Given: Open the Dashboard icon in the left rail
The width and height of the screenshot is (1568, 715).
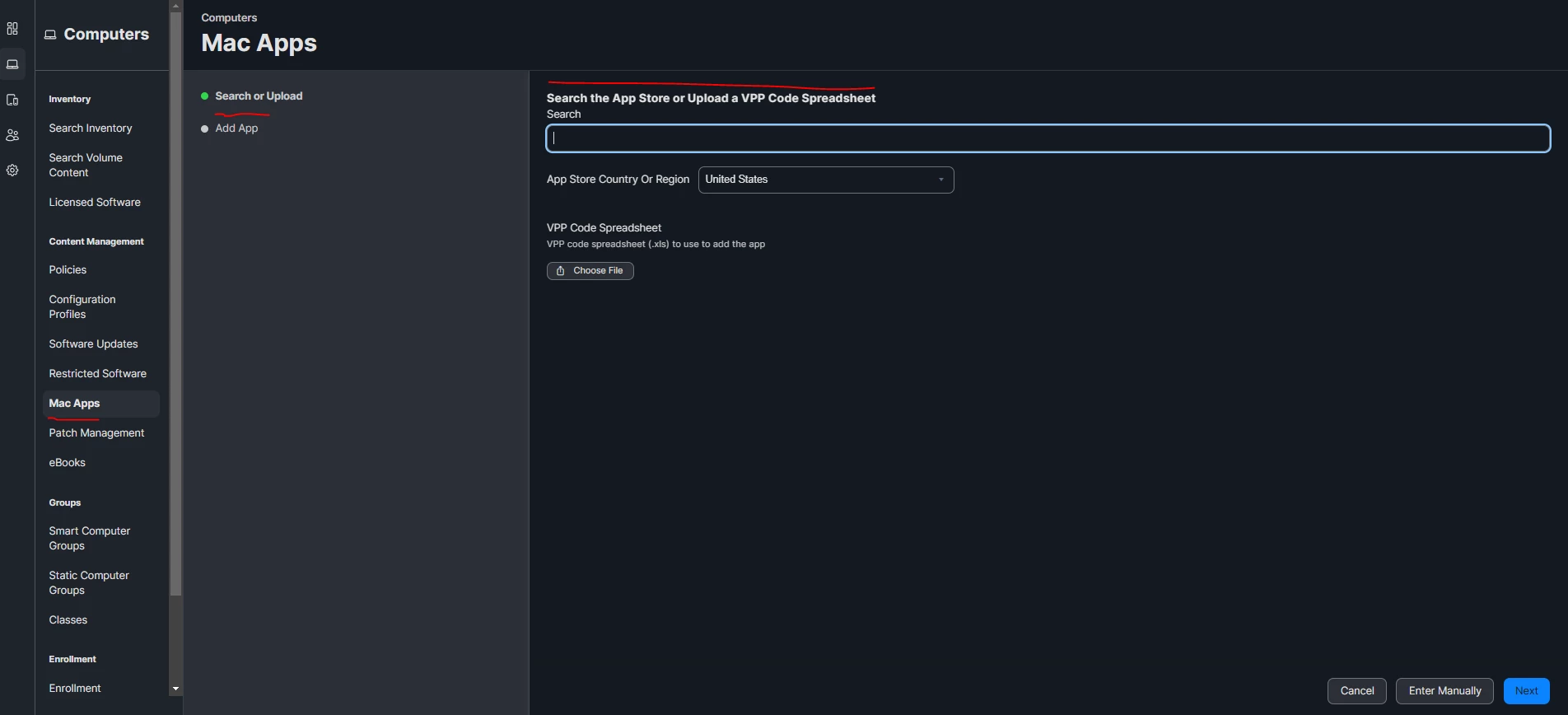Looking at the screenshot, I should click(12, 29).
